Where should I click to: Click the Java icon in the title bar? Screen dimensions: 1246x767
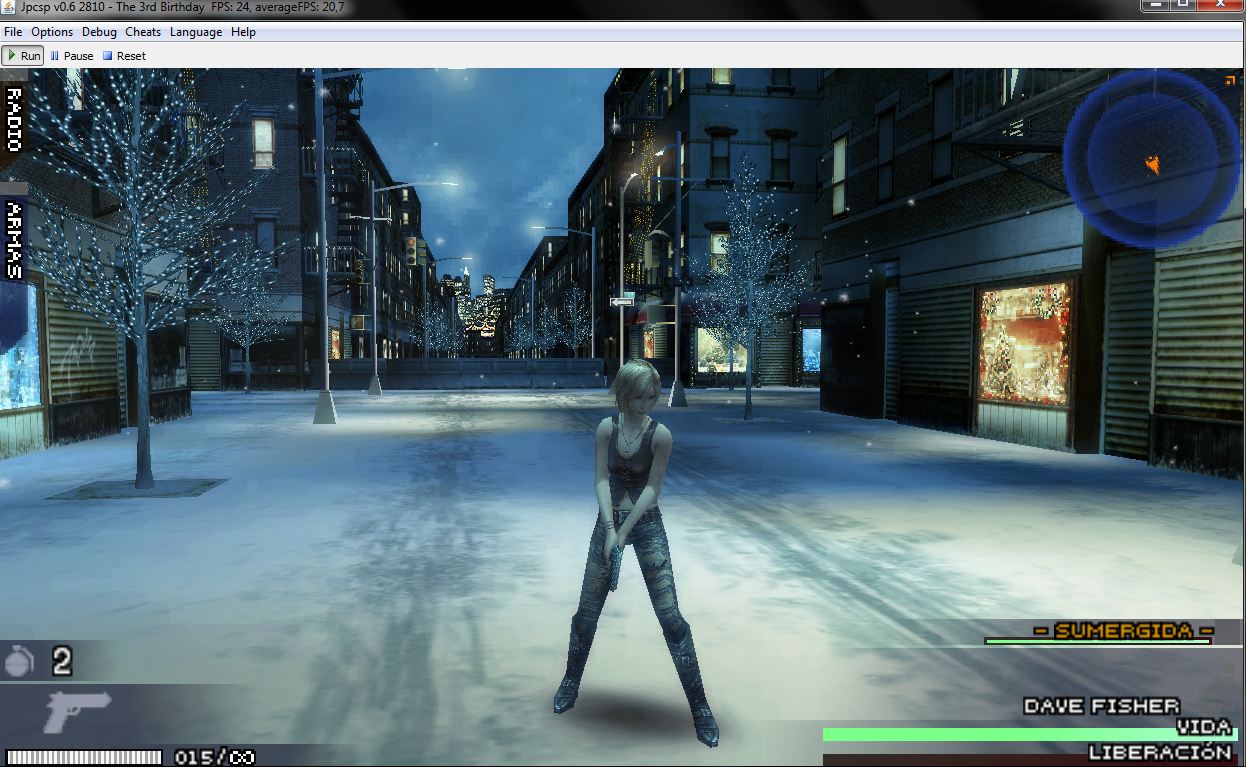(x=10, y=8)
